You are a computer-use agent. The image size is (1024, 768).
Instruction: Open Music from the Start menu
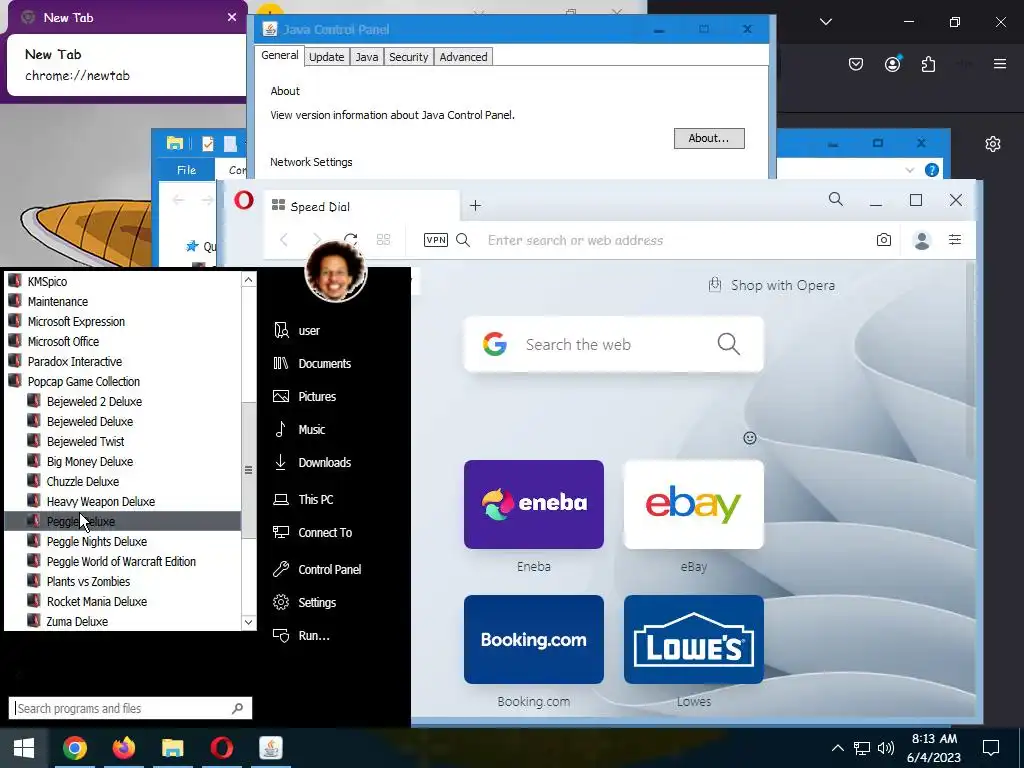point(312,429)
